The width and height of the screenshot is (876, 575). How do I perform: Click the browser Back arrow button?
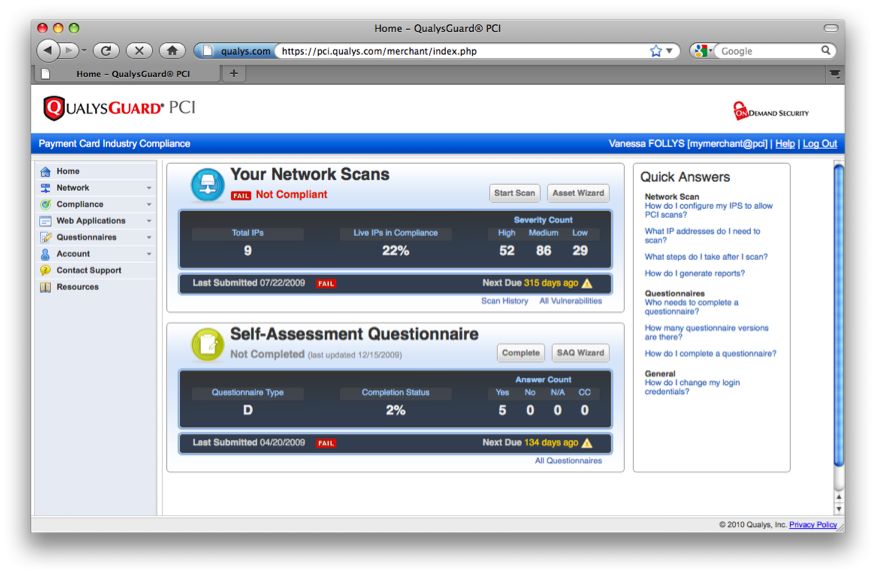[x=48, y=51]
